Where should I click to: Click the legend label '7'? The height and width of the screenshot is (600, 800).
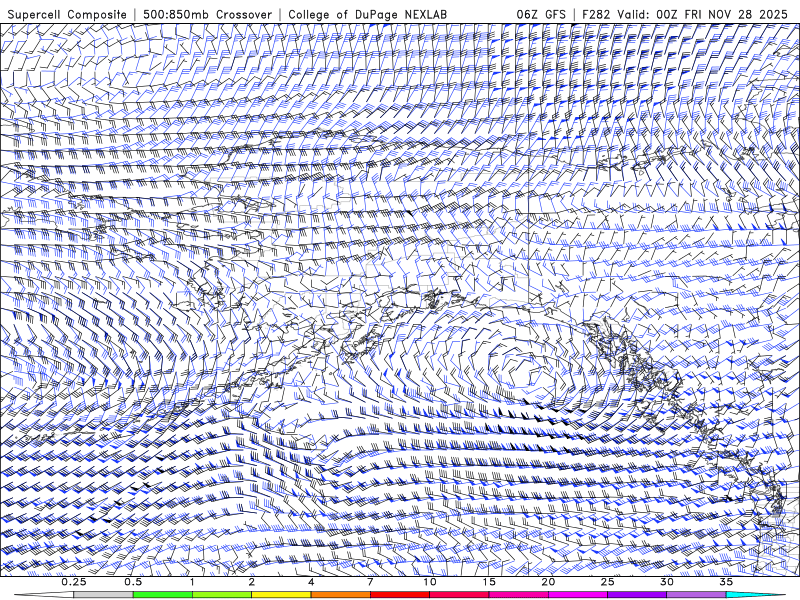(370, 582)
